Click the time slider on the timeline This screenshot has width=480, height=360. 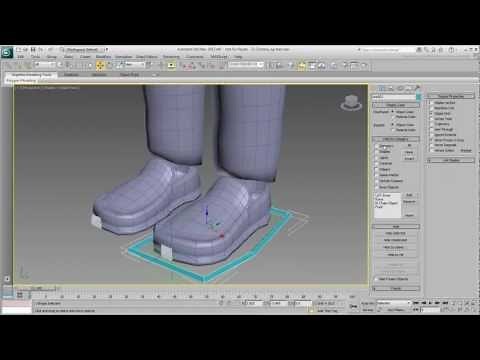pyautogui.click(x=37, y=288)
